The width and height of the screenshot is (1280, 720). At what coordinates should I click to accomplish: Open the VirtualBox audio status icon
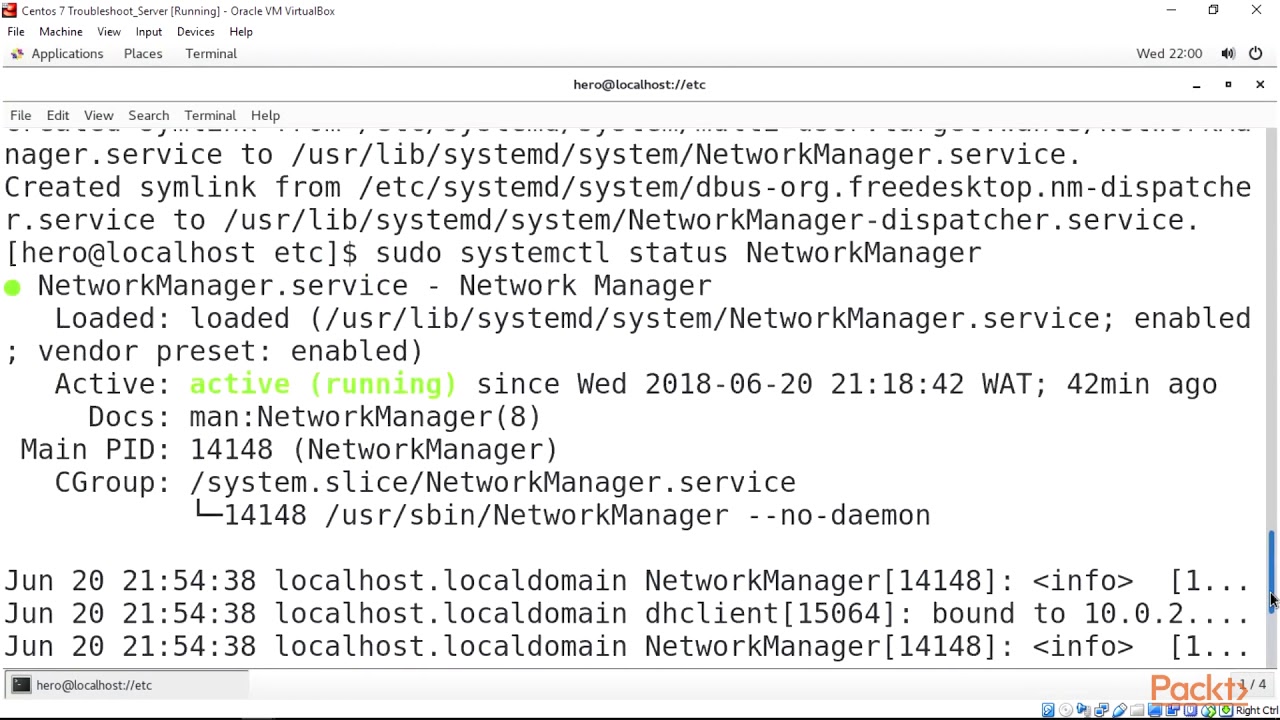point(1083,711)
